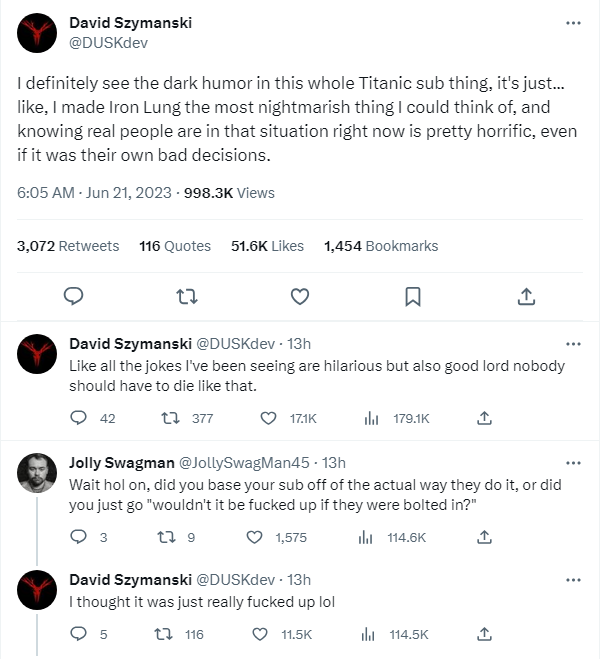Open more options on Jolly Swagman's reply
600x659 pixels.
(573, 463)
